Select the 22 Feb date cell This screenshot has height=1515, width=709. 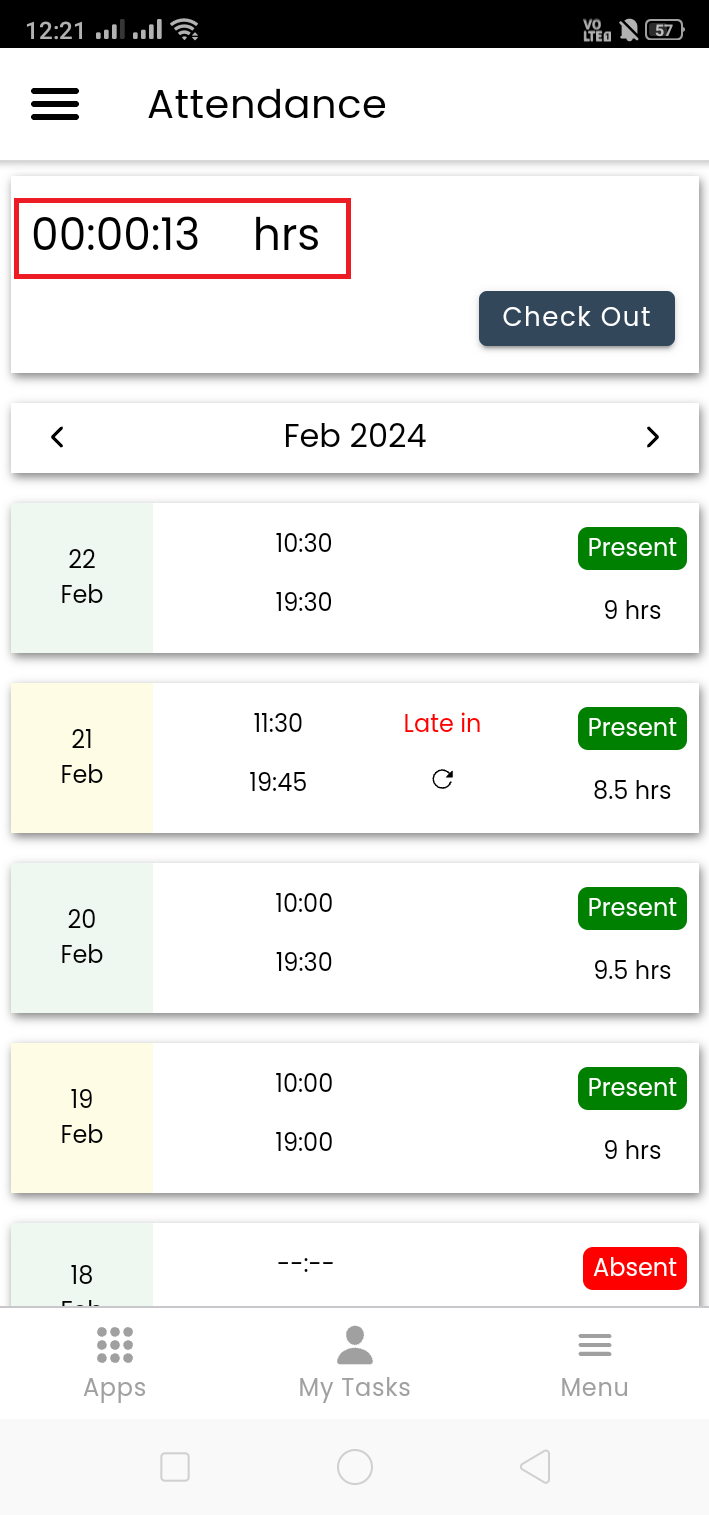pyautogui.click(x=82, y=577)
